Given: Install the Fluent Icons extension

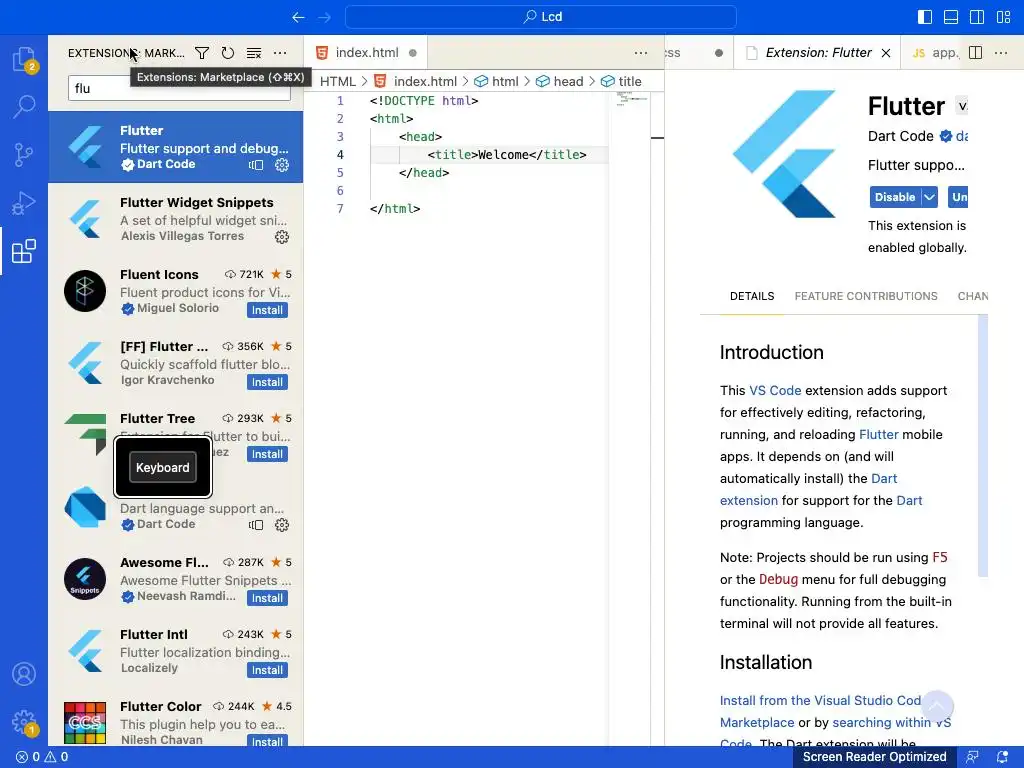Looking at the screenshot, I should pos(267,310).
